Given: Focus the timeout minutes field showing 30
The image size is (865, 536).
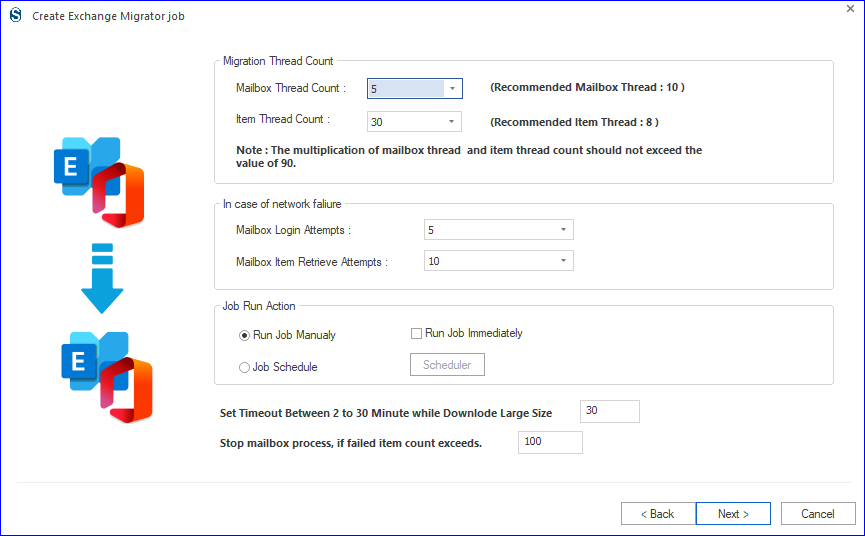Looking at the screenshot, I should click(610, 411).
